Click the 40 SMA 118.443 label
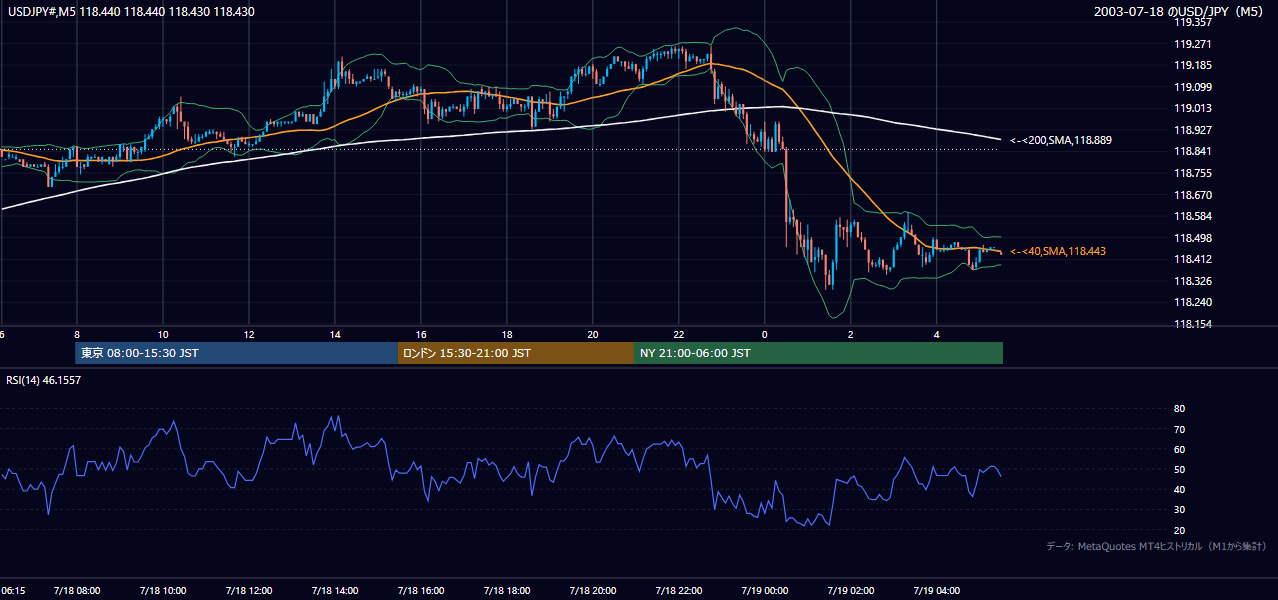The width and height of the screenshot is (1278, 600). pyautogui.click(x=1058, y=251)
